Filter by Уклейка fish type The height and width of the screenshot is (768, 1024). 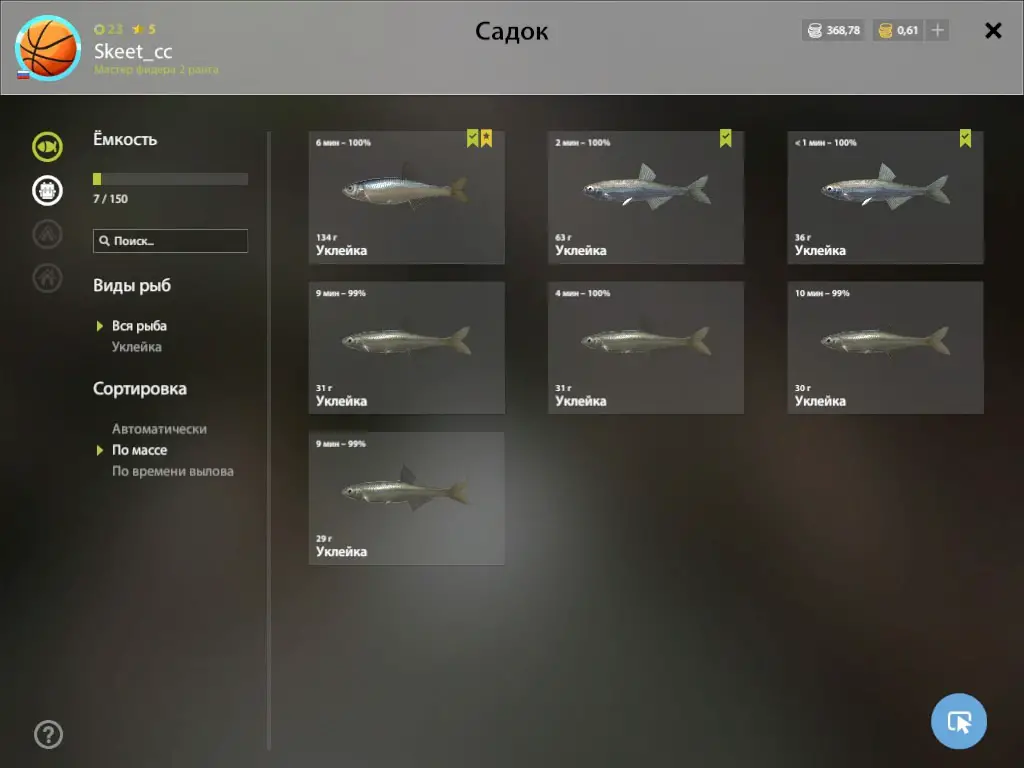coord(136,347)
